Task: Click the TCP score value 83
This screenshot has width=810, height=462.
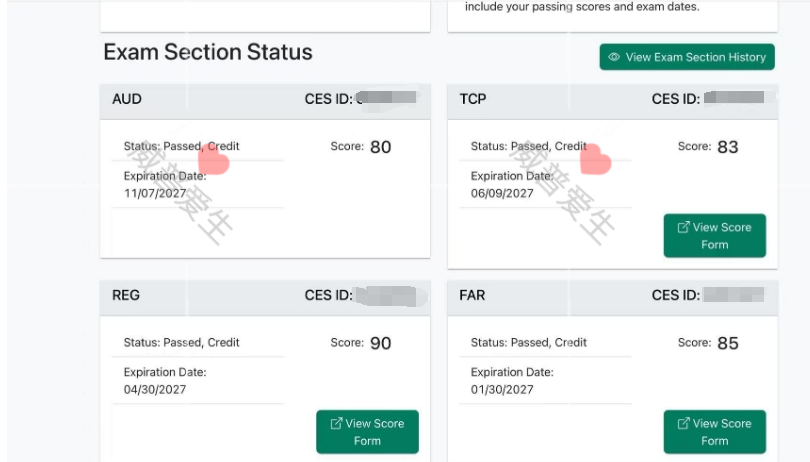Action: click(728, 147)
